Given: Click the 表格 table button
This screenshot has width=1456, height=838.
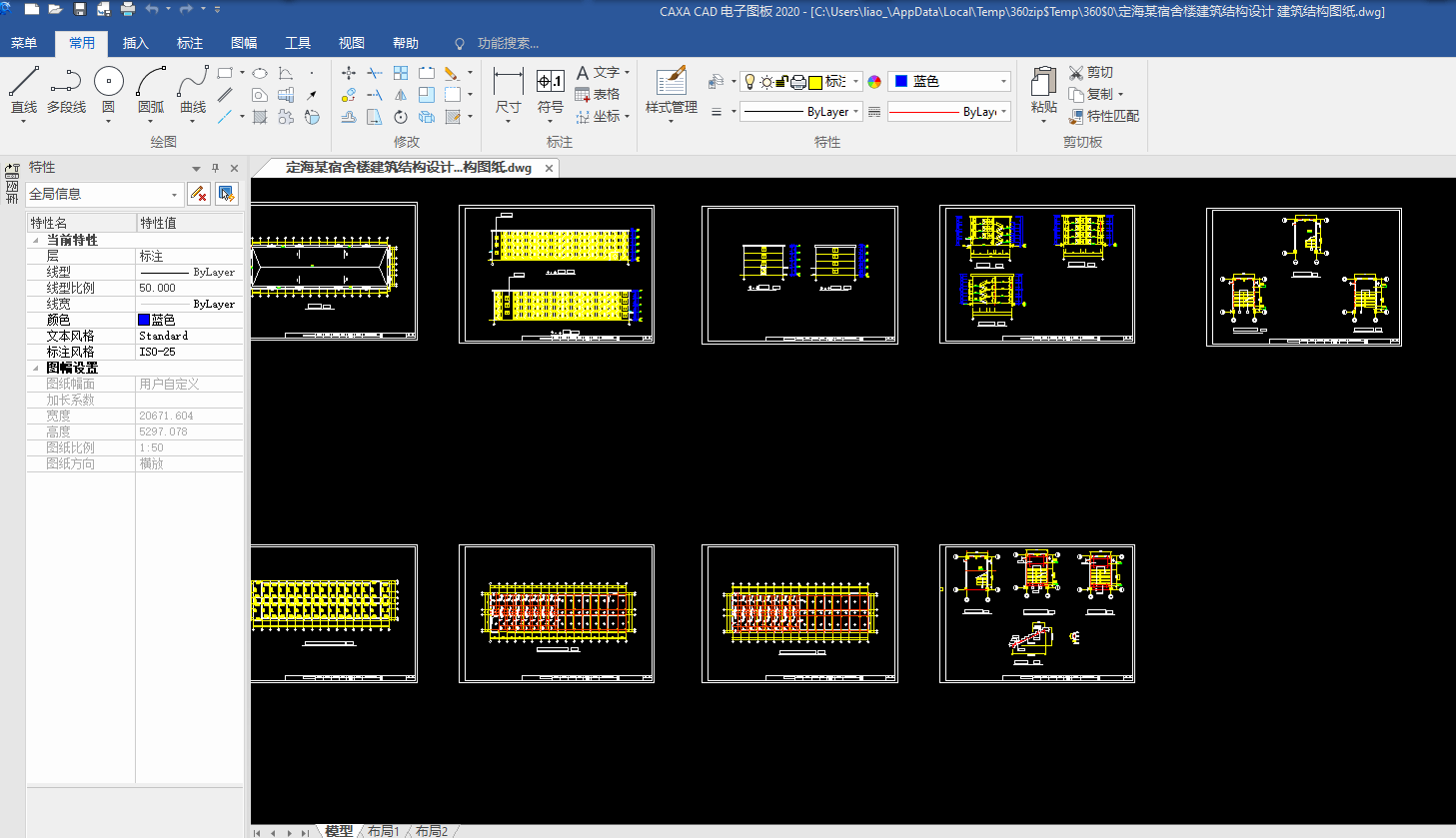Looking at the screenshot, I should click(x=598, y=95).
